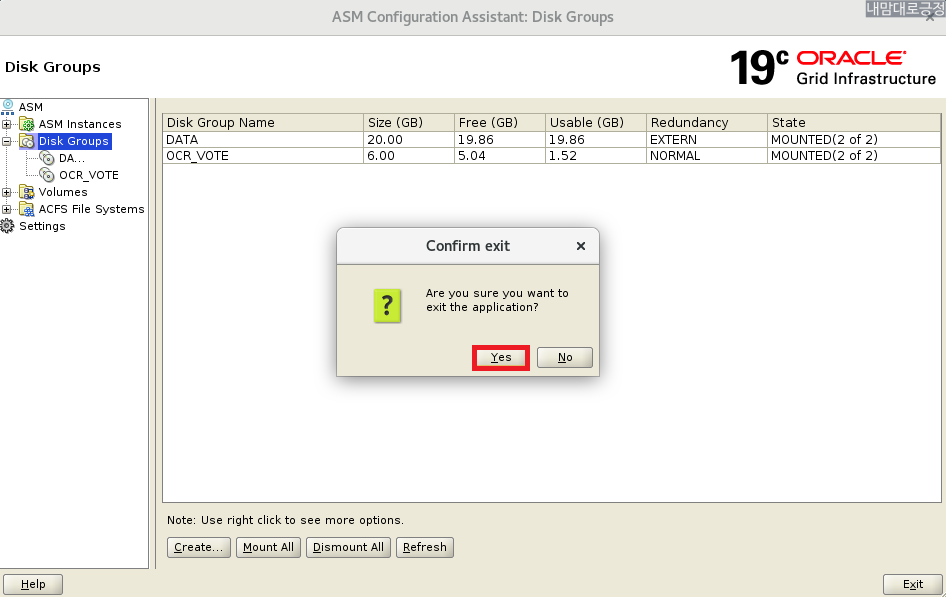The image size is (946, 597).
Task: Close the Confirm exit dialog
Action: click(581, 246)
